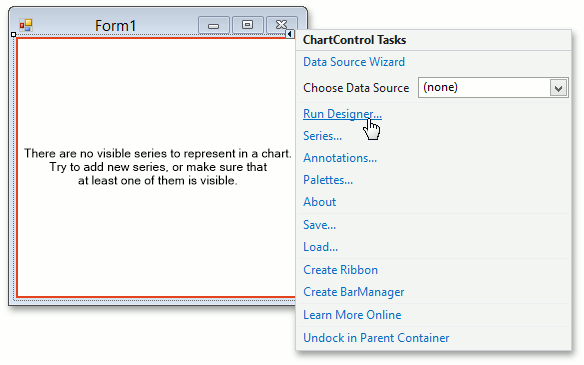Minimize the Form1 window
584x365 pixels.
213,25
